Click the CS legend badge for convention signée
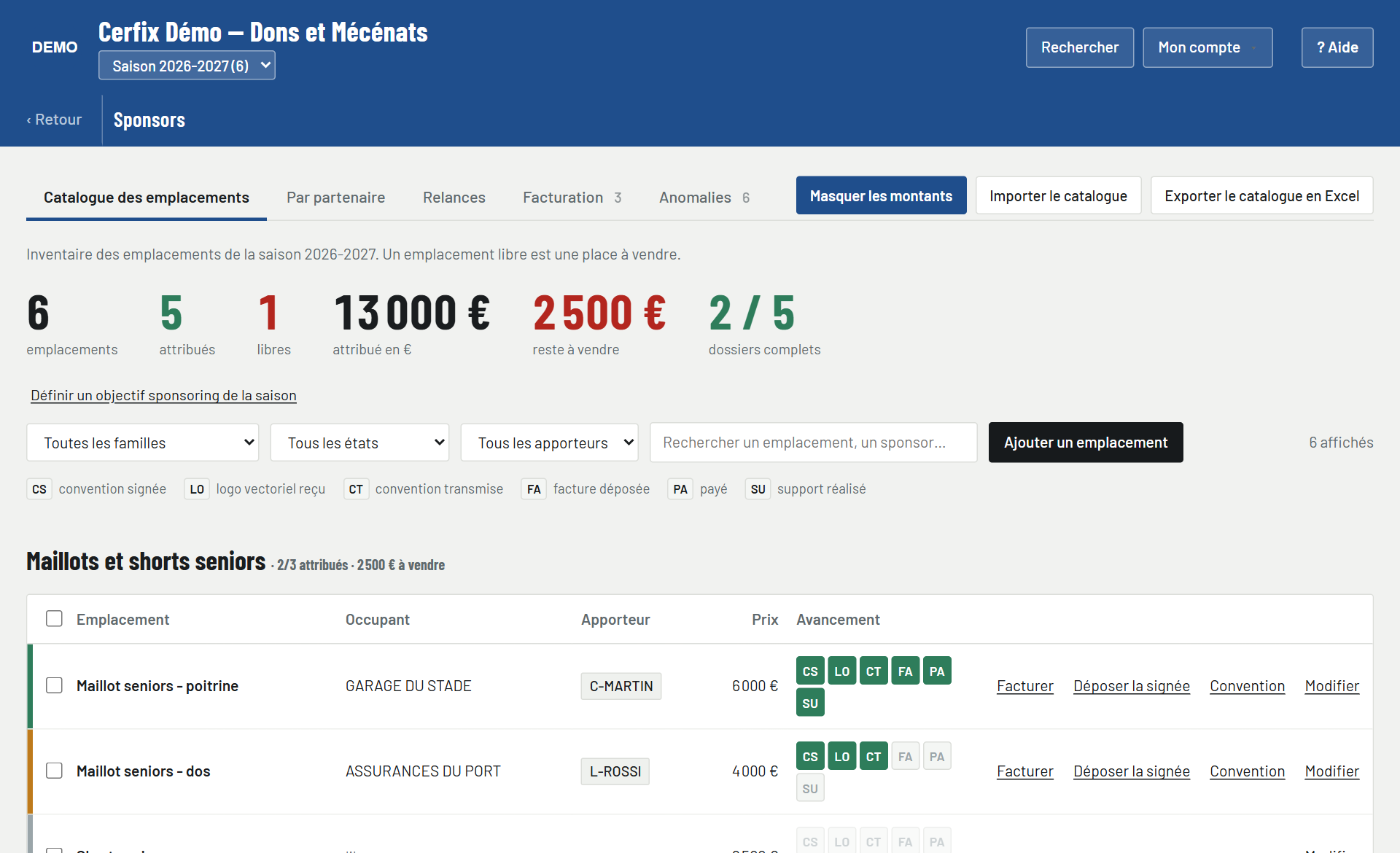The height and width of the screenshot is (853, 1400). (x=39, y=489)
